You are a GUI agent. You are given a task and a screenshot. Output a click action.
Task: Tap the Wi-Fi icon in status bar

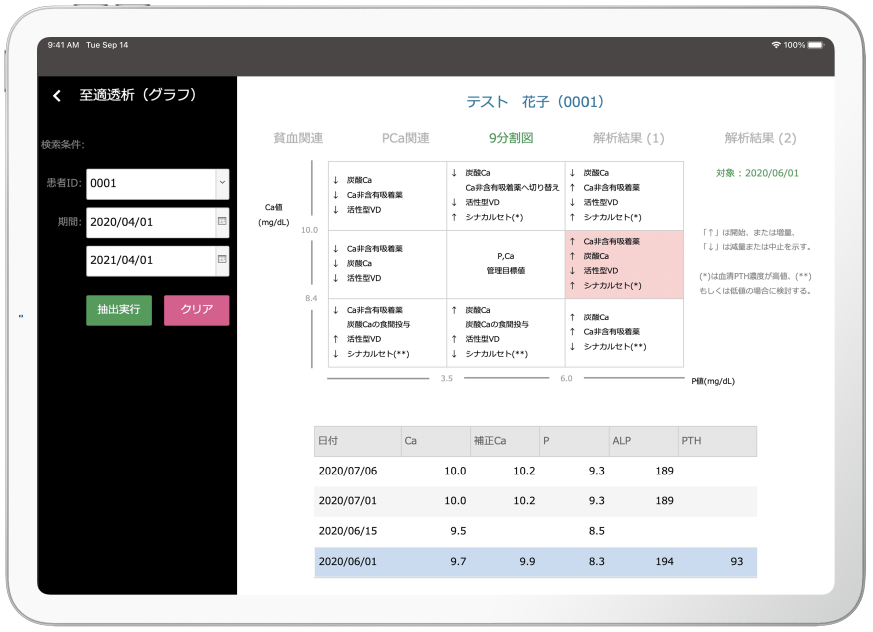[776, 45]
